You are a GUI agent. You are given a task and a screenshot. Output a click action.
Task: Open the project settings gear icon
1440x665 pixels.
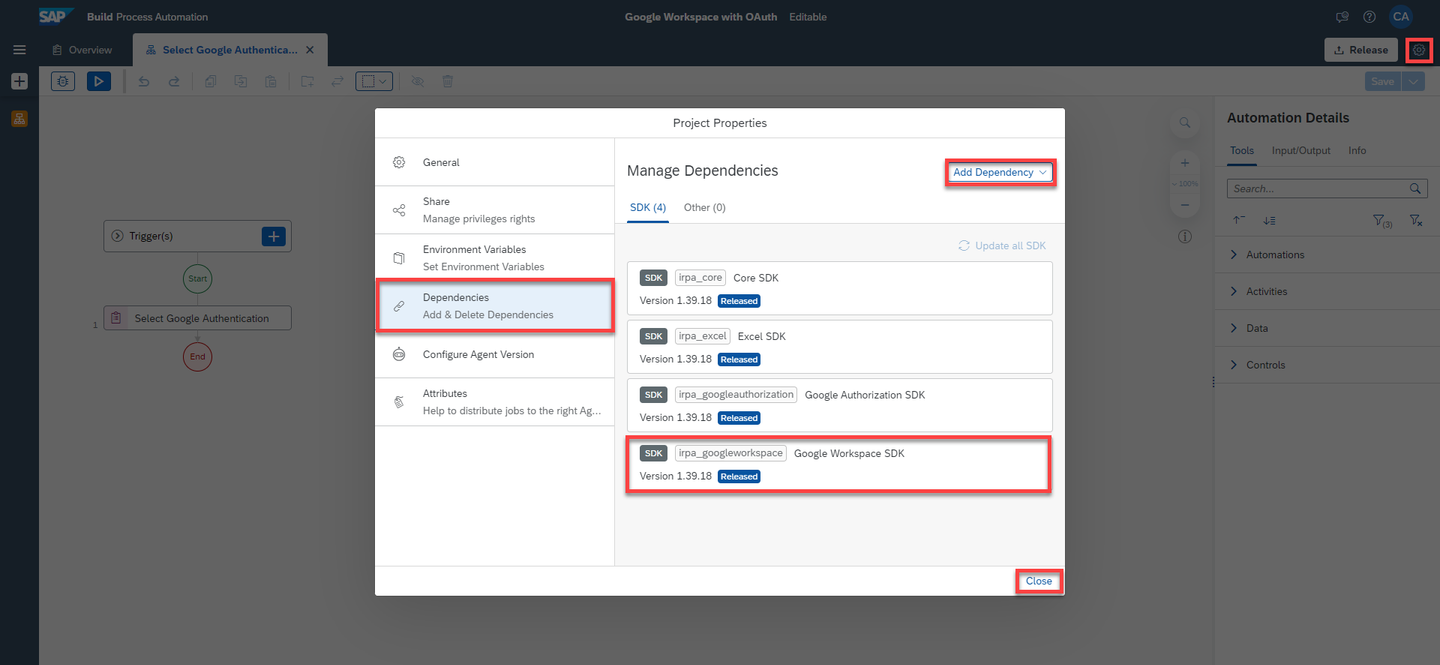click(1419, 50)
